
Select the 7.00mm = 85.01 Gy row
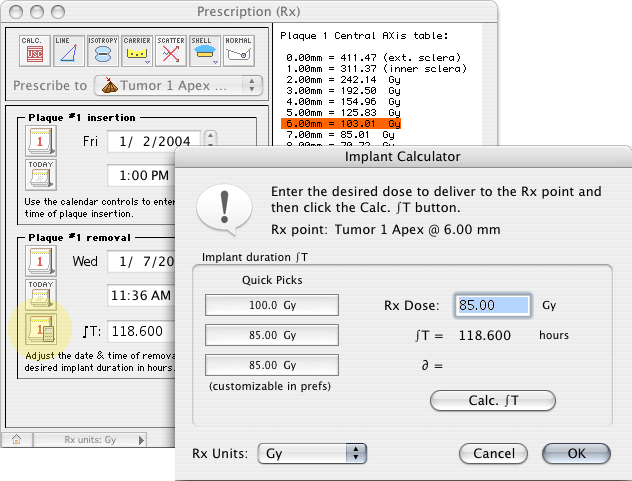pyautogui.click(x=340, y=134)
